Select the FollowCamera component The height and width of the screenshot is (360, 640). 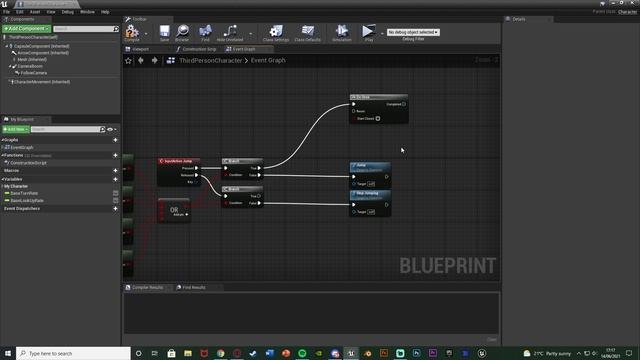point(33,73)
